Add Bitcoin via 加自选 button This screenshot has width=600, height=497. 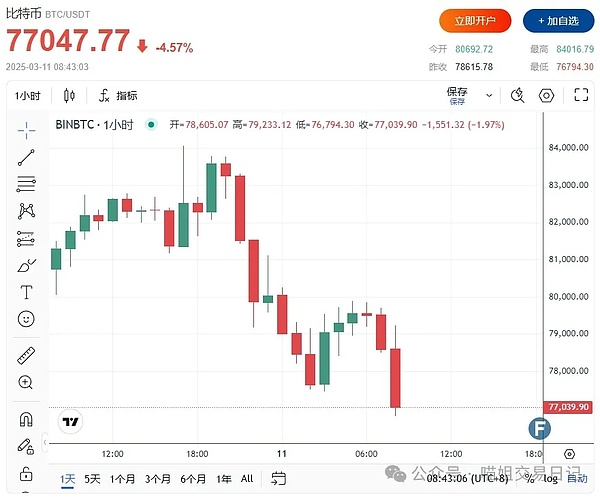pos(556,20)
